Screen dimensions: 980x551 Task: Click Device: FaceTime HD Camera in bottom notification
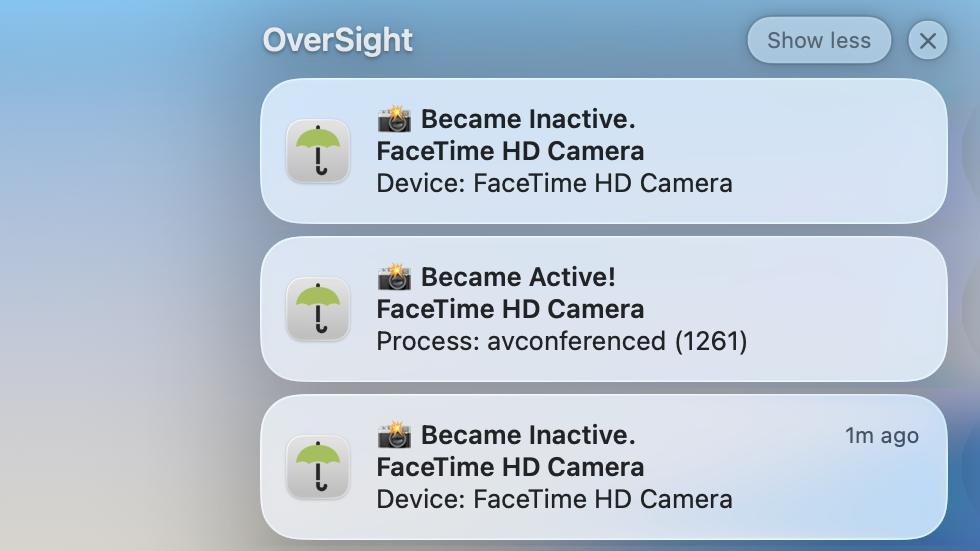[554, 498]
